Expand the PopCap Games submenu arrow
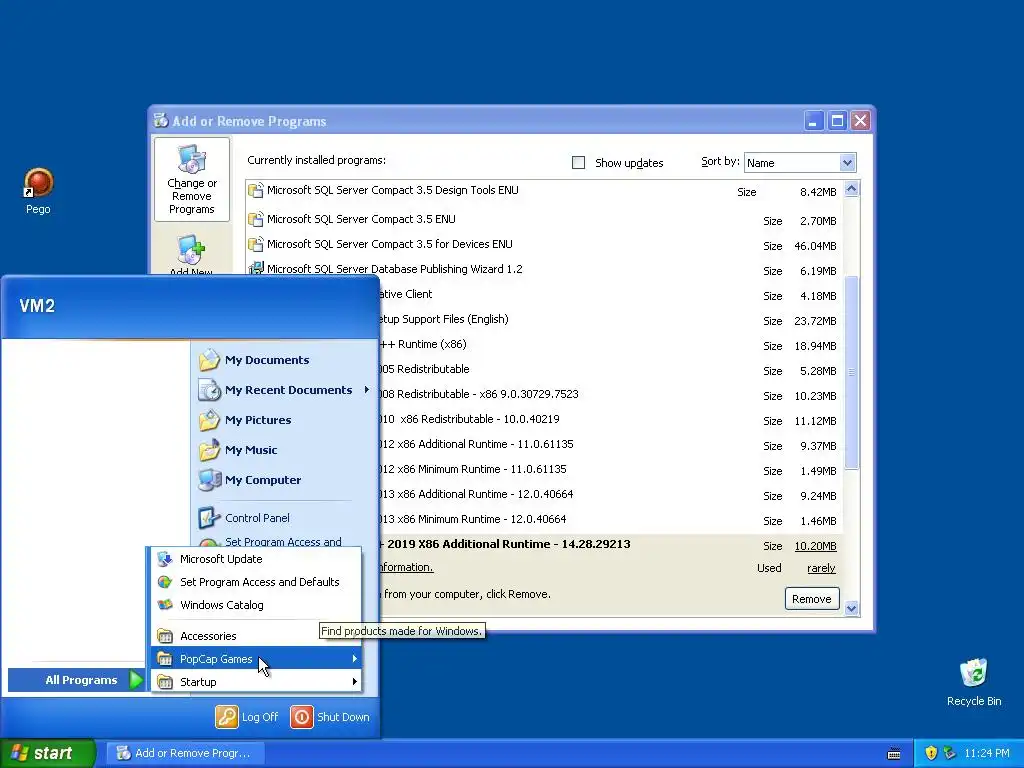The height and width of the screenshot is (768, 1024). [355, 659]
